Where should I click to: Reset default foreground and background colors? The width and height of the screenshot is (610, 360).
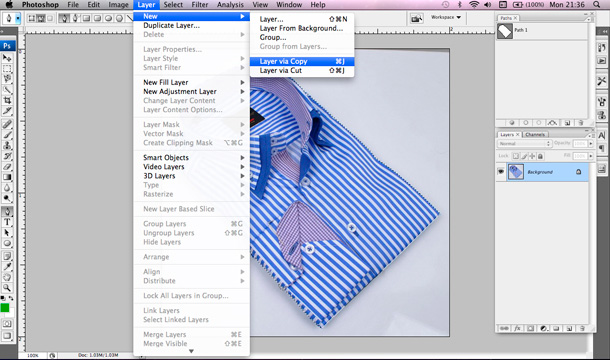coord(3,299)
